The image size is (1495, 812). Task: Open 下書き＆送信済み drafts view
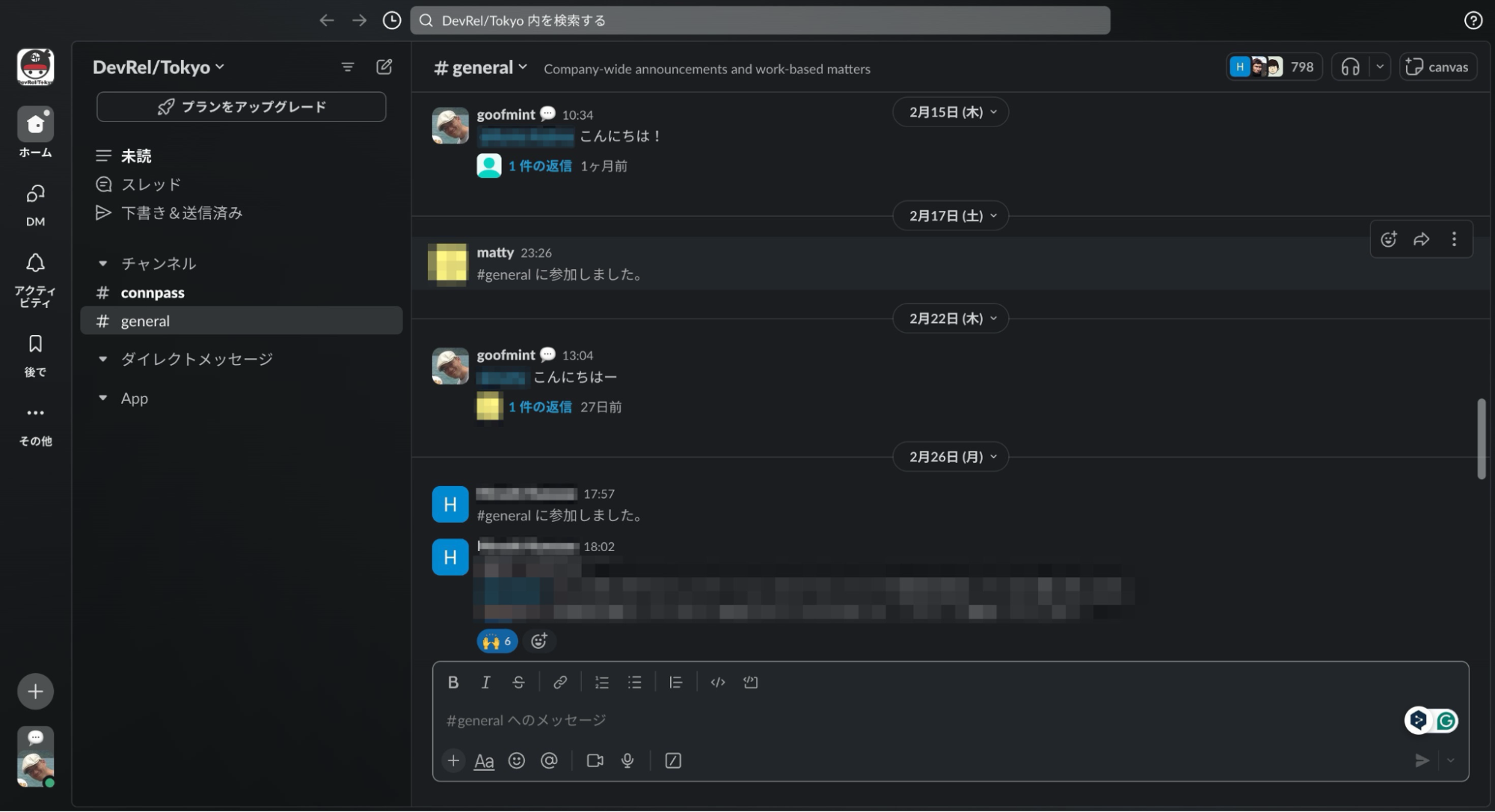pyautogui.click(x=241, y=213)
